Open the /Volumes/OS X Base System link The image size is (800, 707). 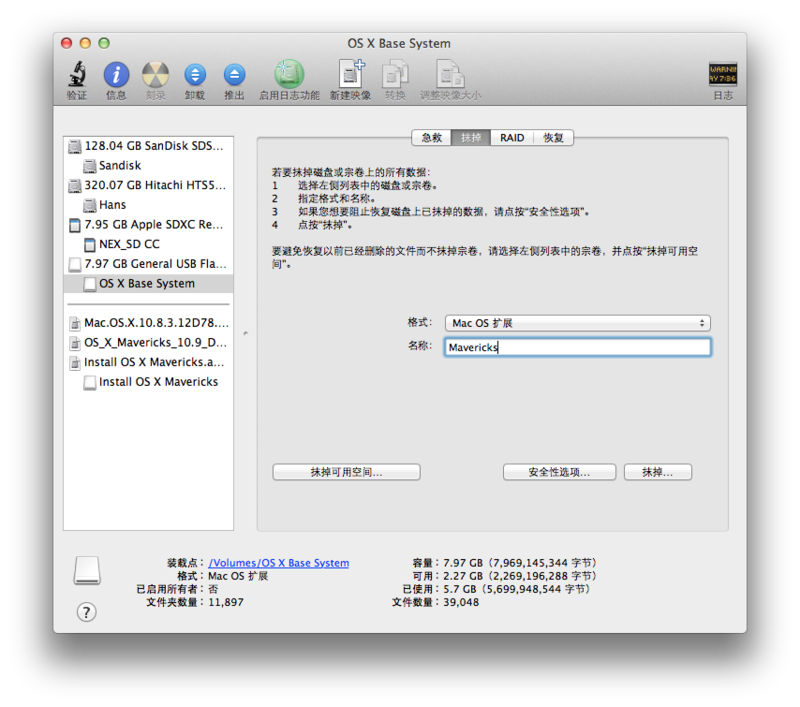(279, 563)
